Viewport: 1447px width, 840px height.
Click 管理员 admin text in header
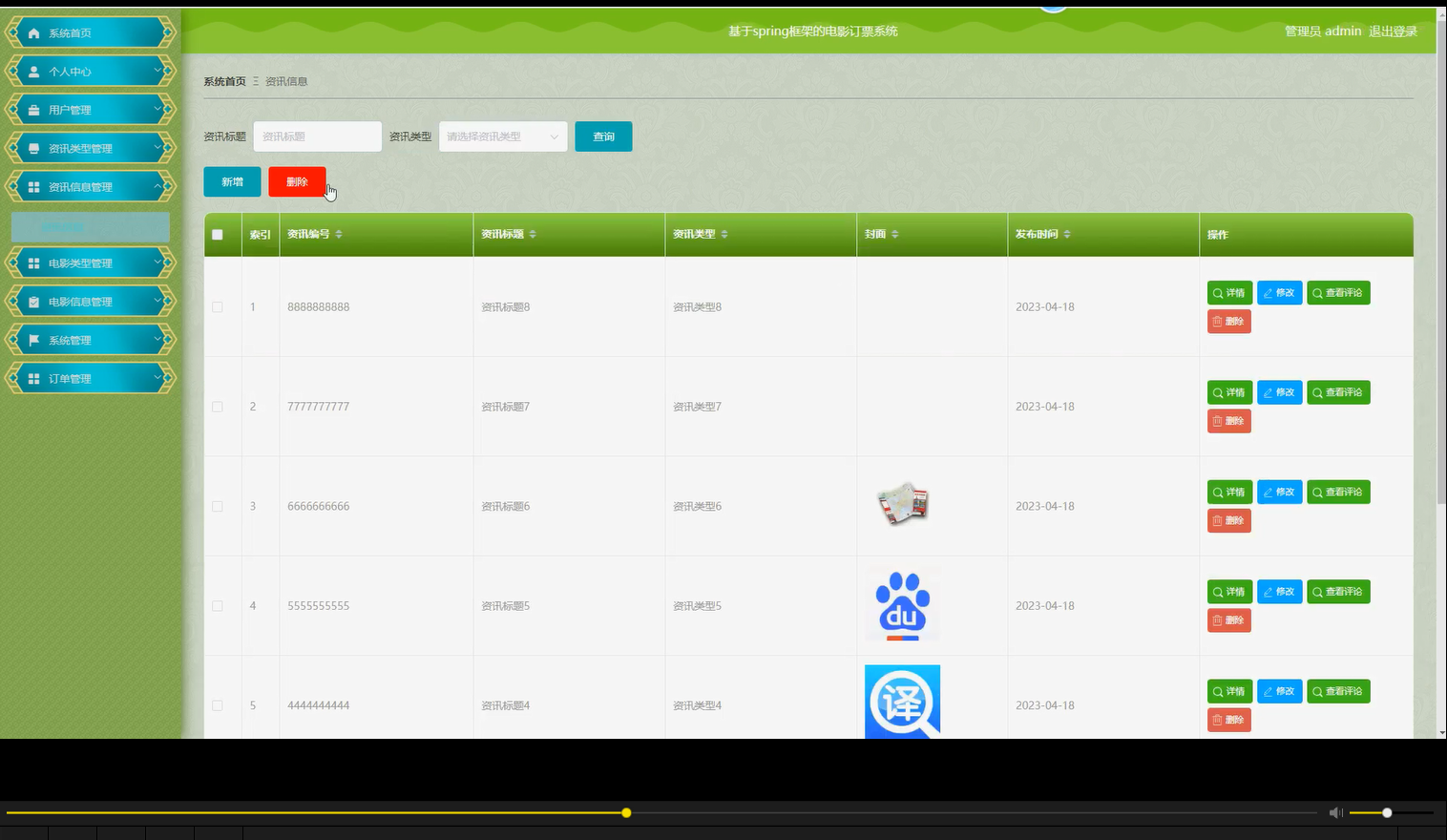[1323, 31]
